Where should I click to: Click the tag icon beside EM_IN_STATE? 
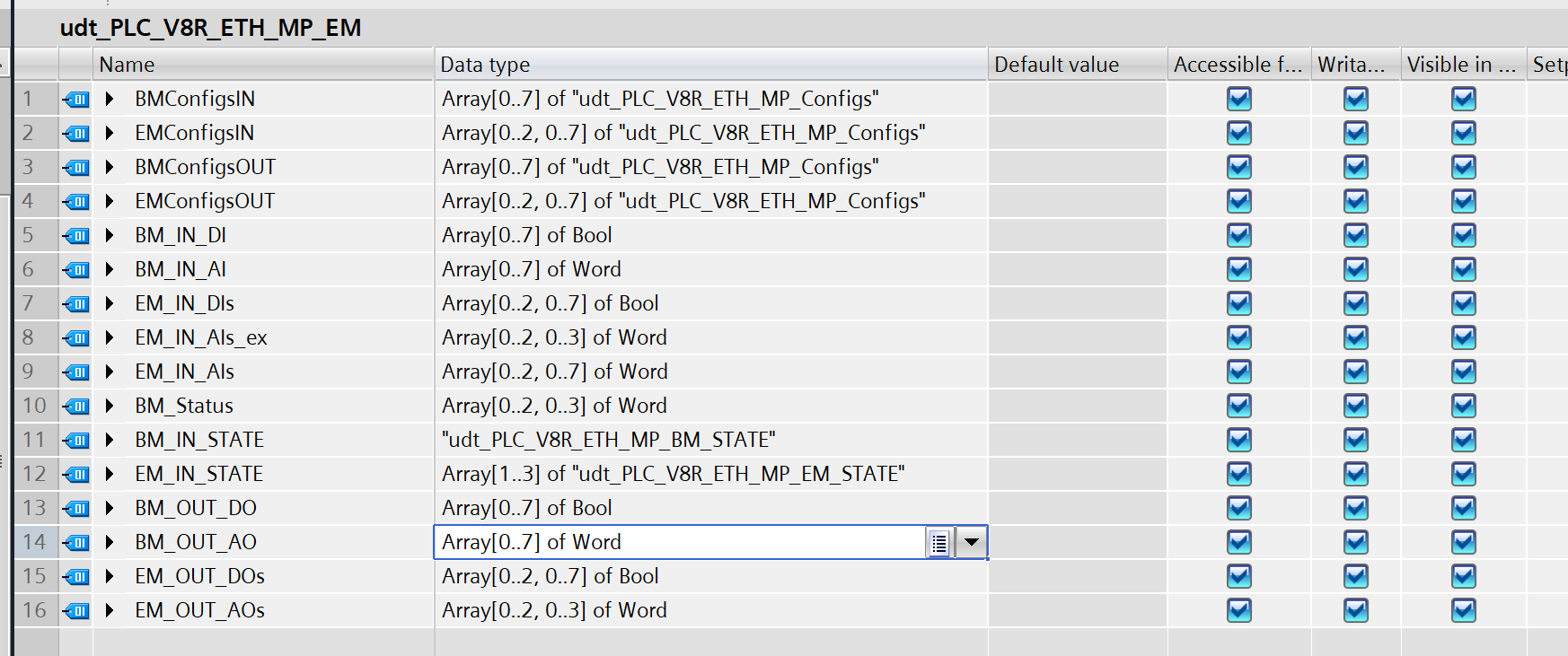(76, 474)
